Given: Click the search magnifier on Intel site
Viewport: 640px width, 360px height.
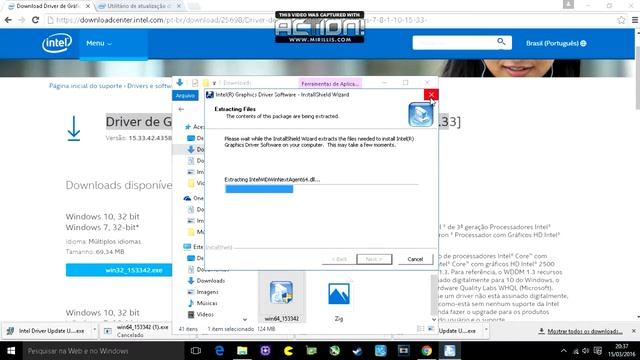Looking at the screenshot, I should click(501, 42).
